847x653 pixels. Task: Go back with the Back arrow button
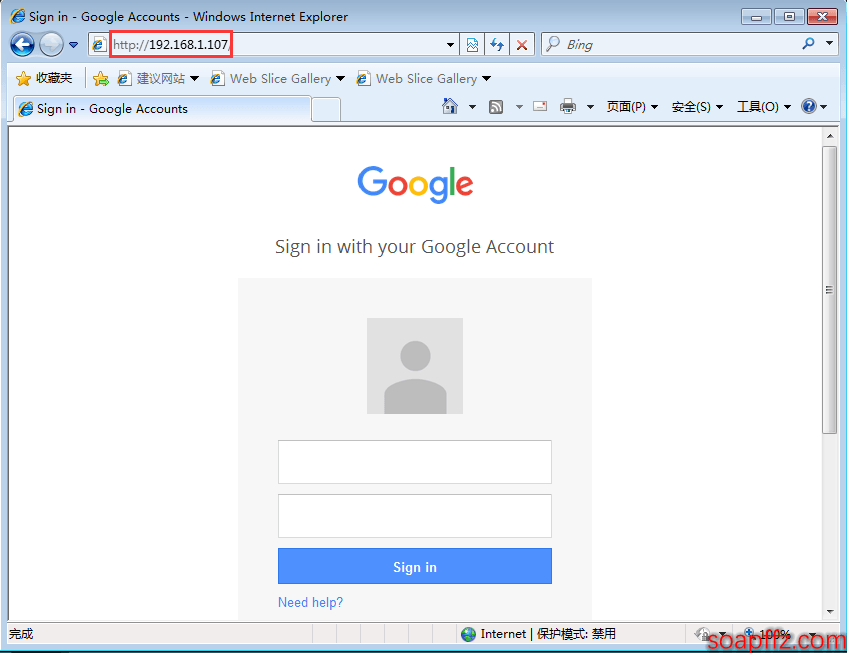[23, 44]
